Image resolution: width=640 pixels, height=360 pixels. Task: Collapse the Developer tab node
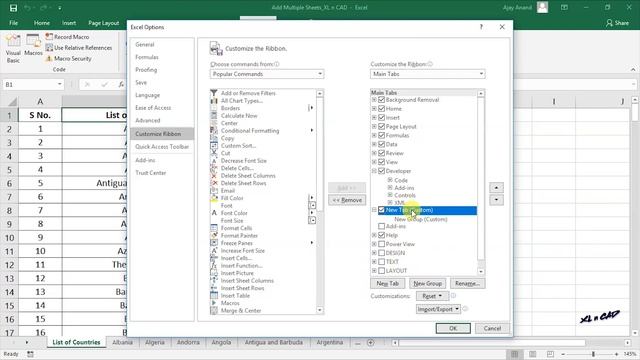[x=374, y=171]
